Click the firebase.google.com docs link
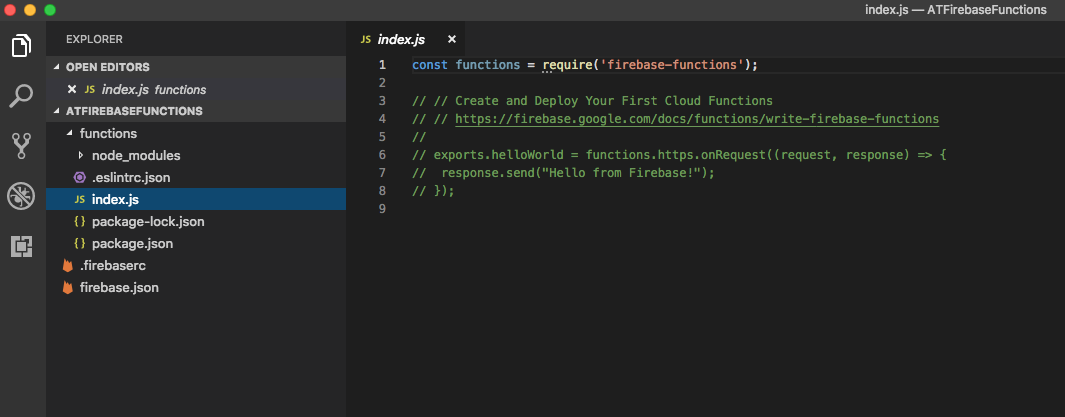The height and width of the screenshot is (417, 1065). click(696, 118)
